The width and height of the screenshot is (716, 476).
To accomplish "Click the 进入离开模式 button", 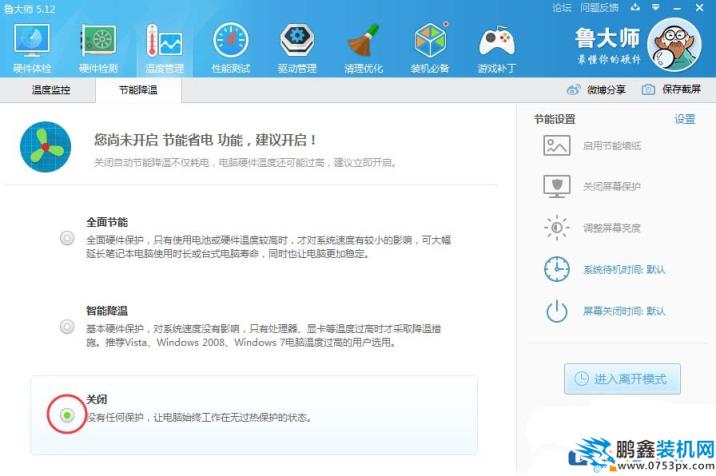I will click(622, 379).
